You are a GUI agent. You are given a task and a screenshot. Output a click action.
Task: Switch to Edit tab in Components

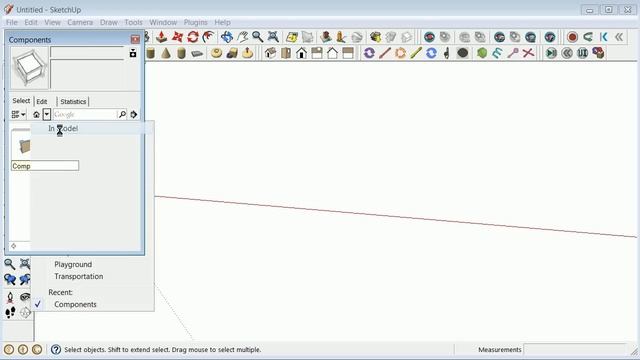point(42,102)
